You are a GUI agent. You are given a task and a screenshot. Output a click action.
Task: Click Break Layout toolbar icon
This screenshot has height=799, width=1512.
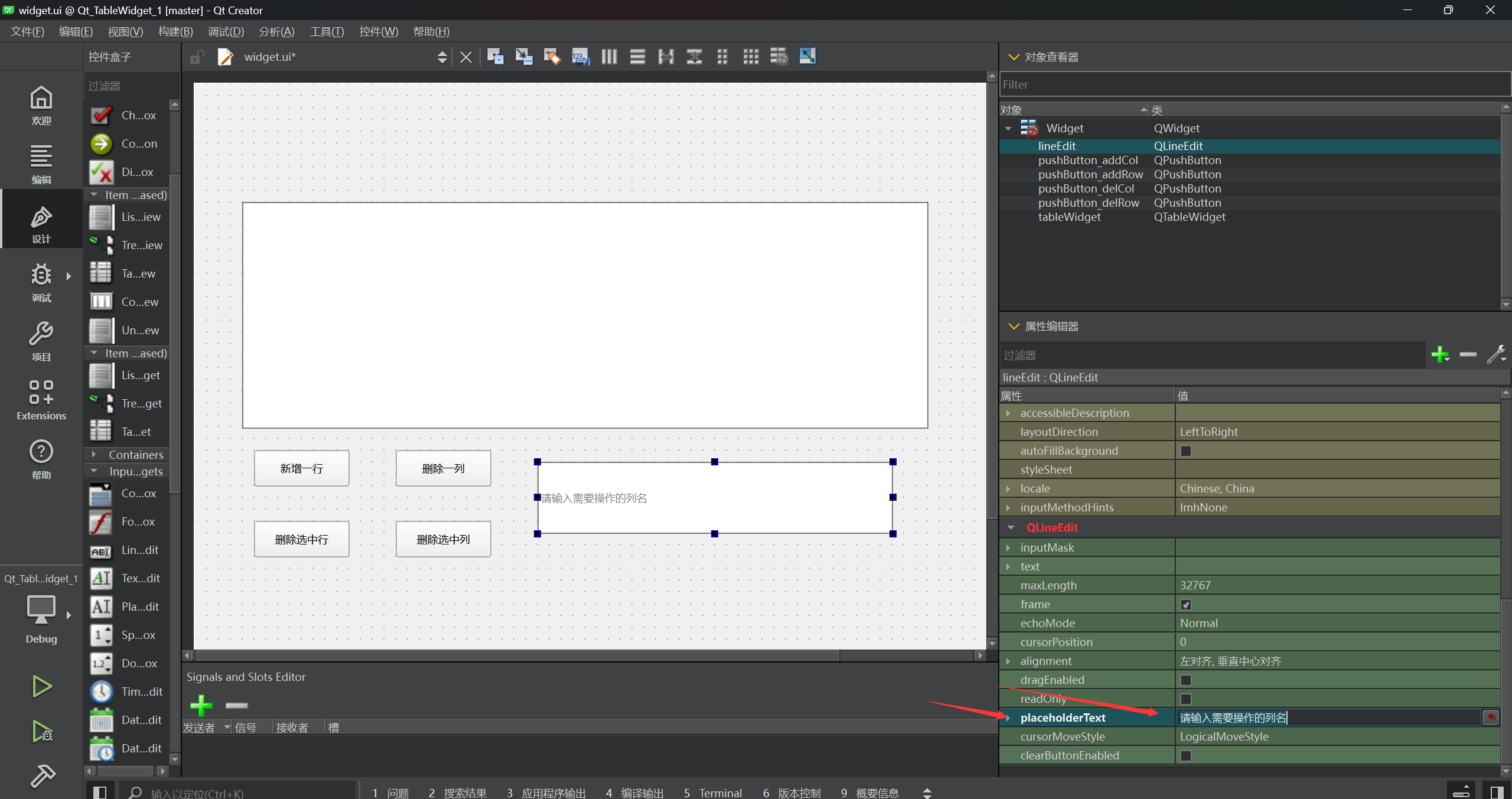click(x=779, y=57)
